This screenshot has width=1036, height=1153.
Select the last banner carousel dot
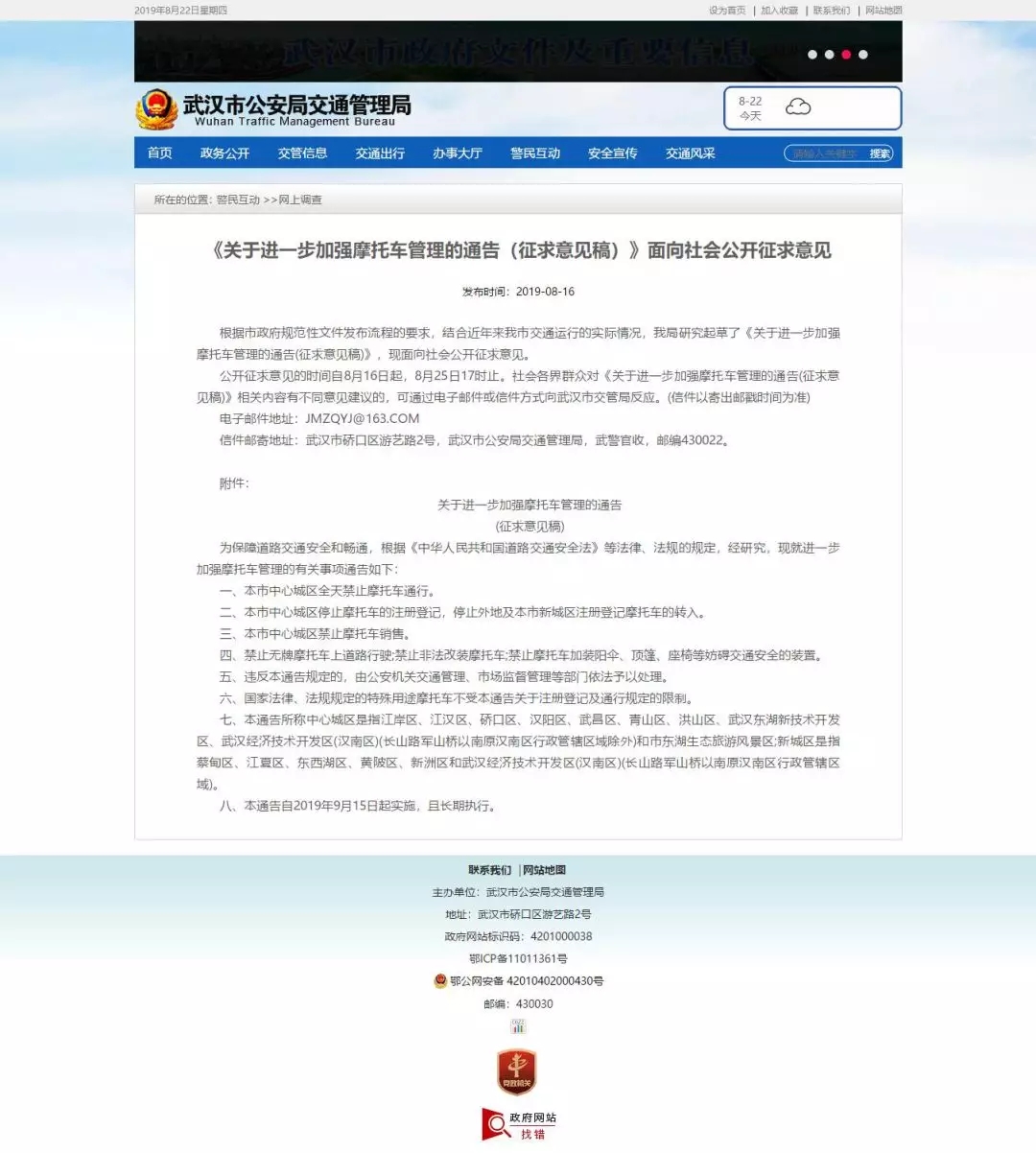tap(863, 55)
